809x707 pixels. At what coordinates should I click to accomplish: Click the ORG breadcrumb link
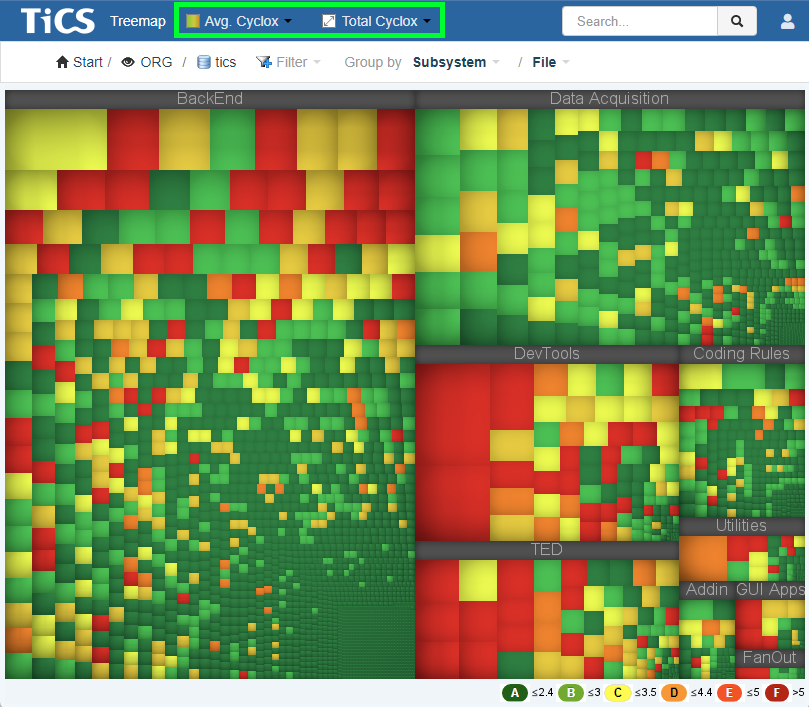(x=156, y=62)
